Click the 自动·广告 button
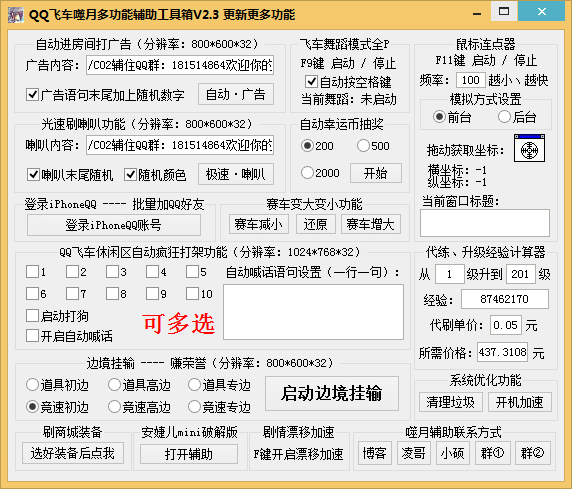This screenshot has width=572, height=489. [x=236, y=94]
